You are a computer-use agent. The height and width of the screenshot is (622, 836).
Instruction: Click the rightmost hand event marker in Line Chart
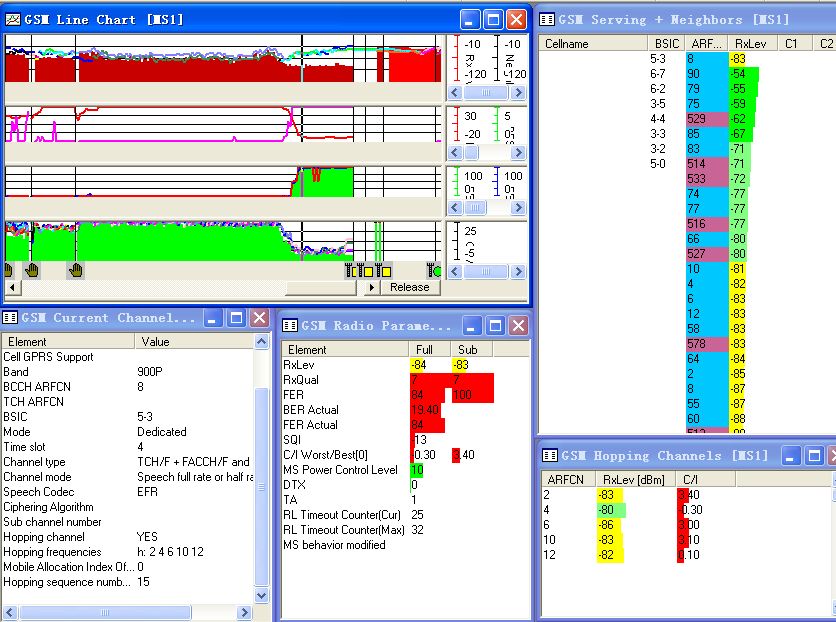(76, 270)
